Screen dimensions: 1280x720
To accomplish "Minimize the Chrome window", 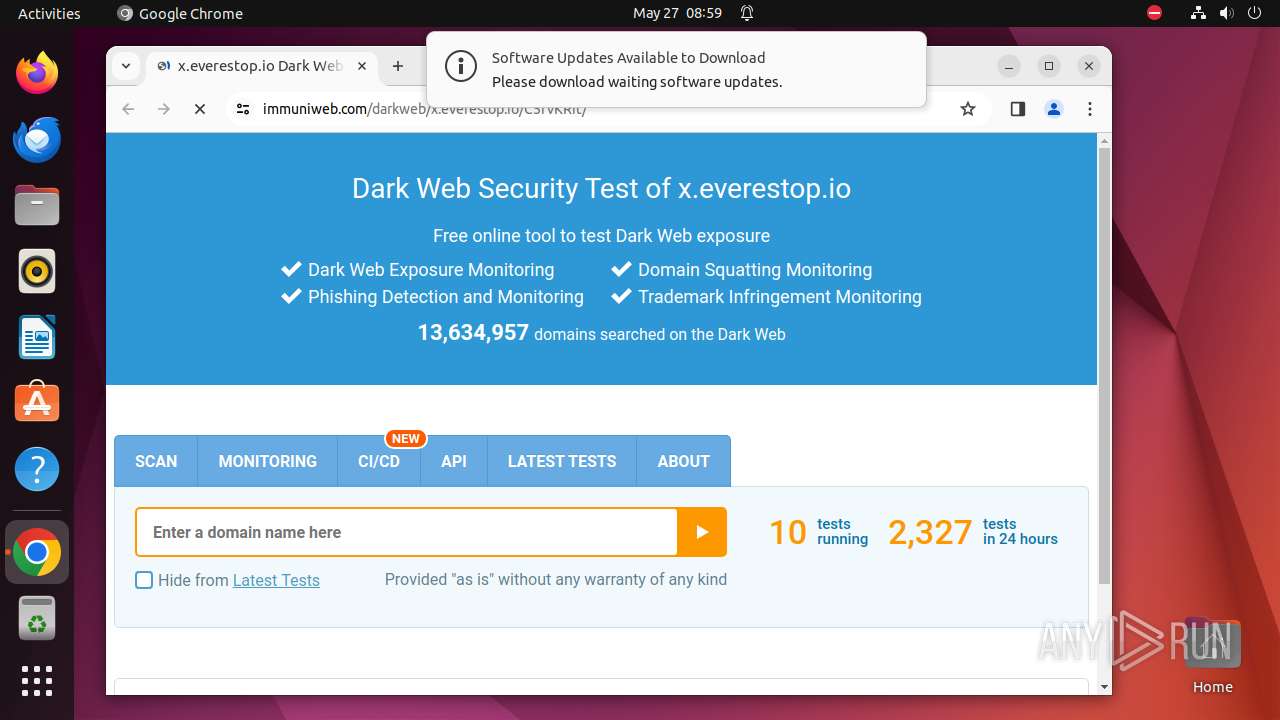I will [1009, 66].
